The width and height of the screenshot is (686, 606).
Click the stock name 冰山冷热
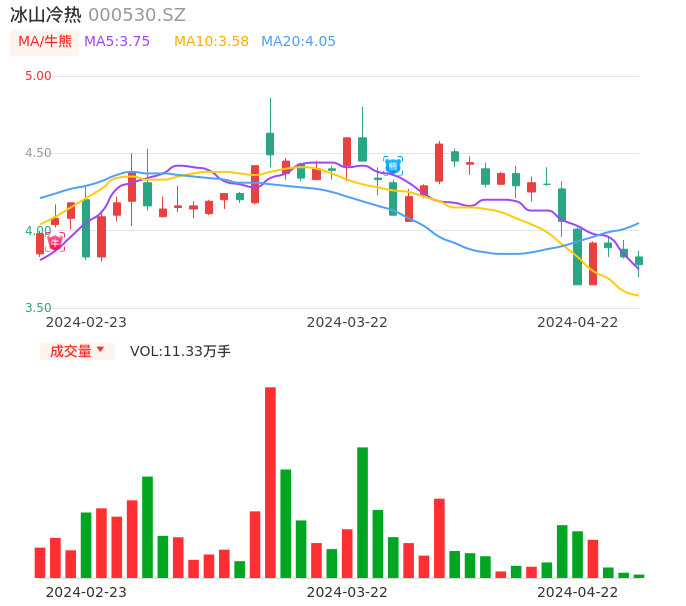coord(46,15)
